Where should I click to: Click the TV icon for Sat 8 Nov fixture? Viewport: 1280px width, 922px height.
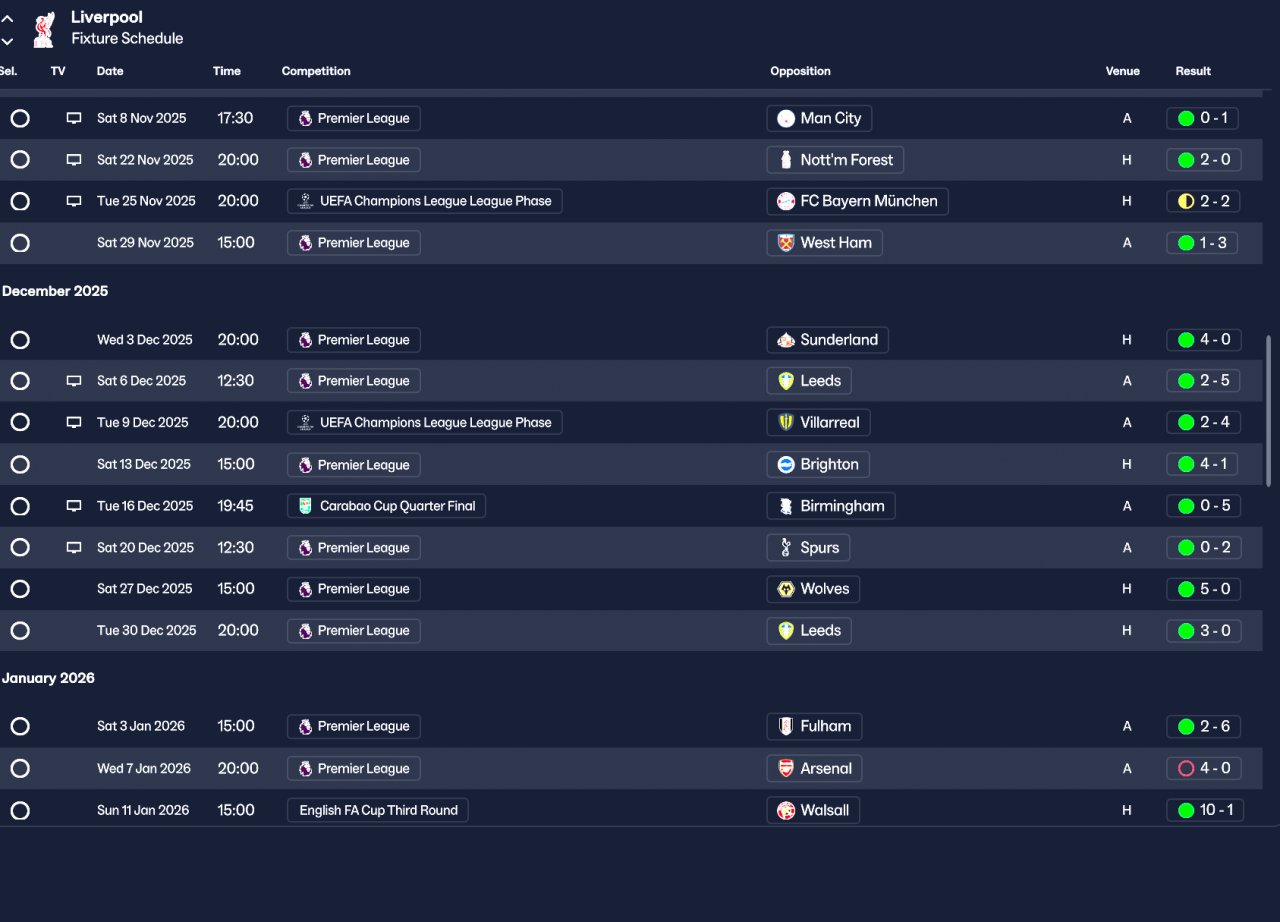[74, 118]
